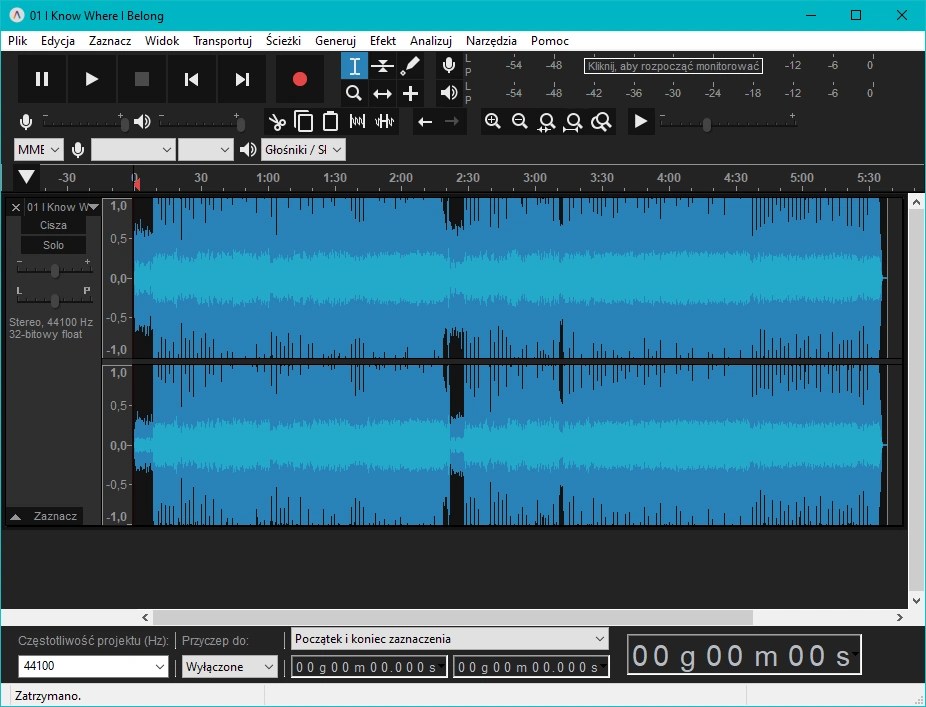Open the MME audio host dropdown
This screenshot has width=926, height=707.
click(x=39, y=150)
